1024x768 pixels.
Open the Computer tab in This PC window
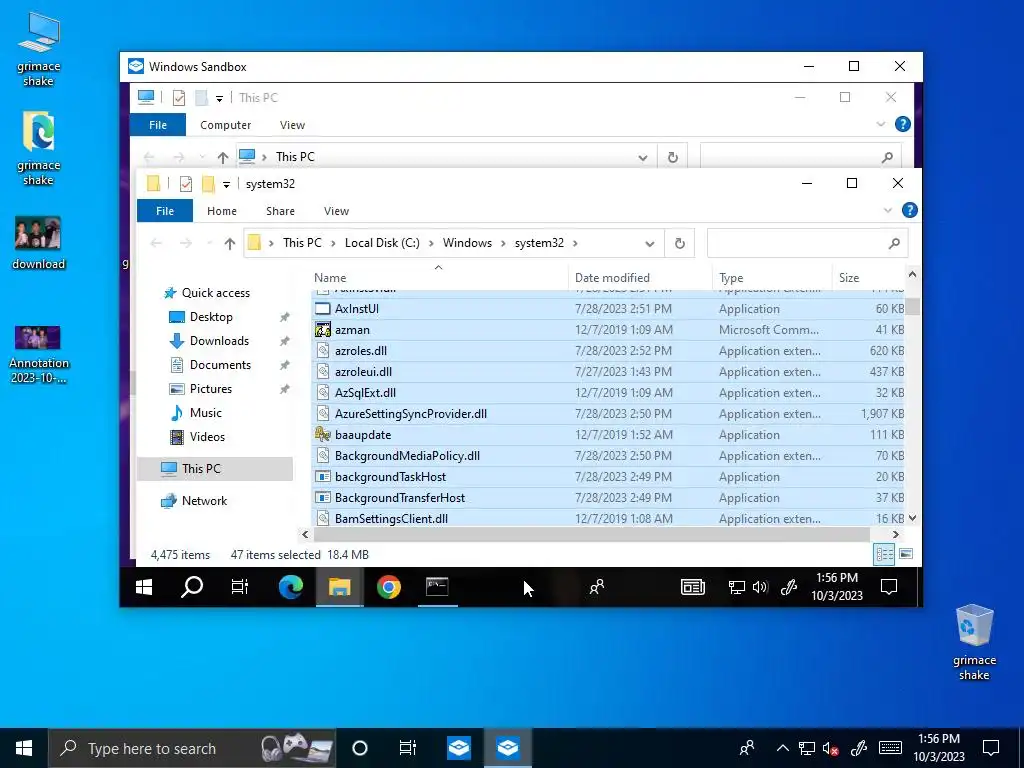click(x=225, y=125)
